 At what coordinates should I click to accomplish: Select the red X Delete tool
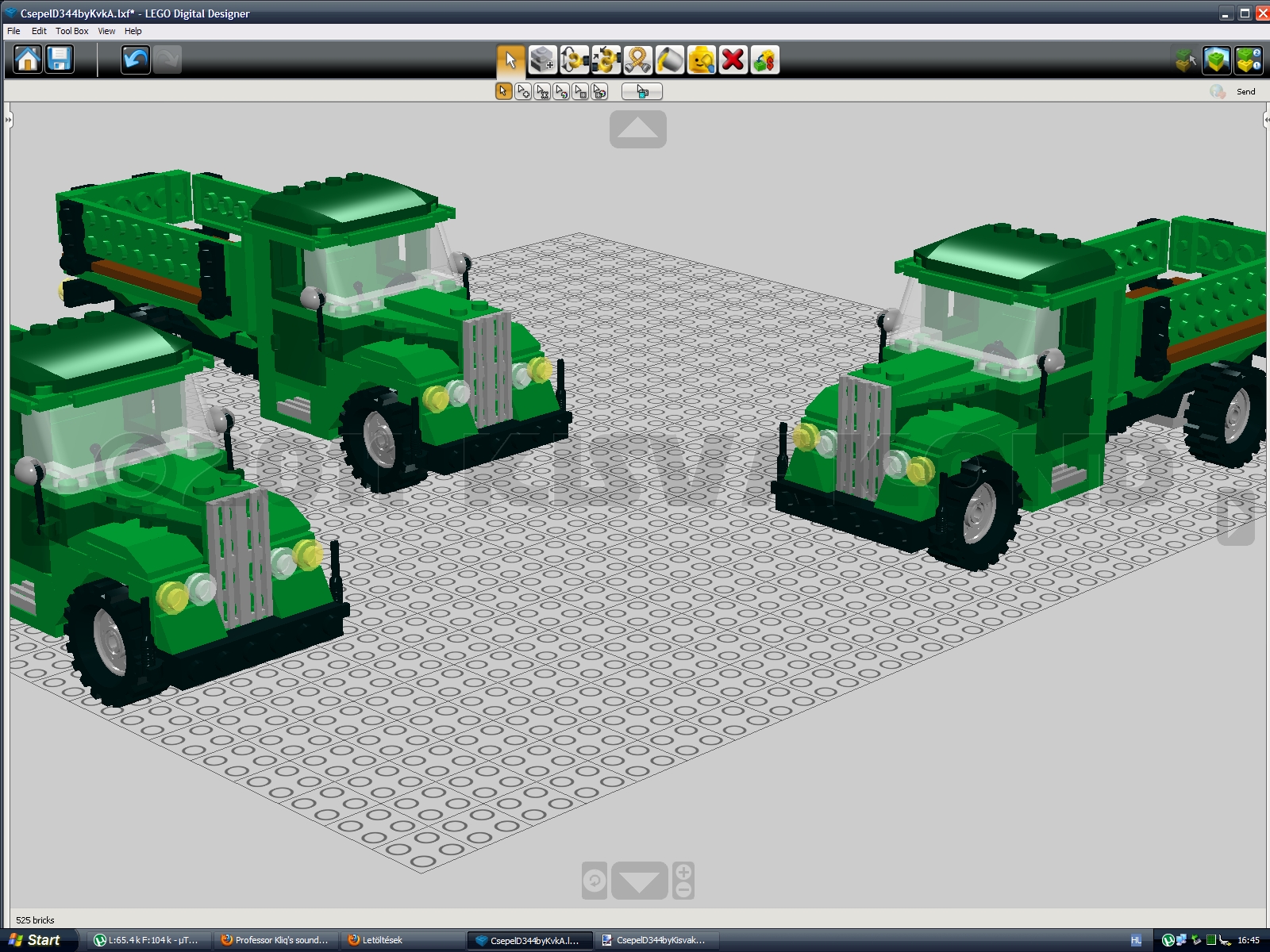pyautogui.click(x=733, y=59)
